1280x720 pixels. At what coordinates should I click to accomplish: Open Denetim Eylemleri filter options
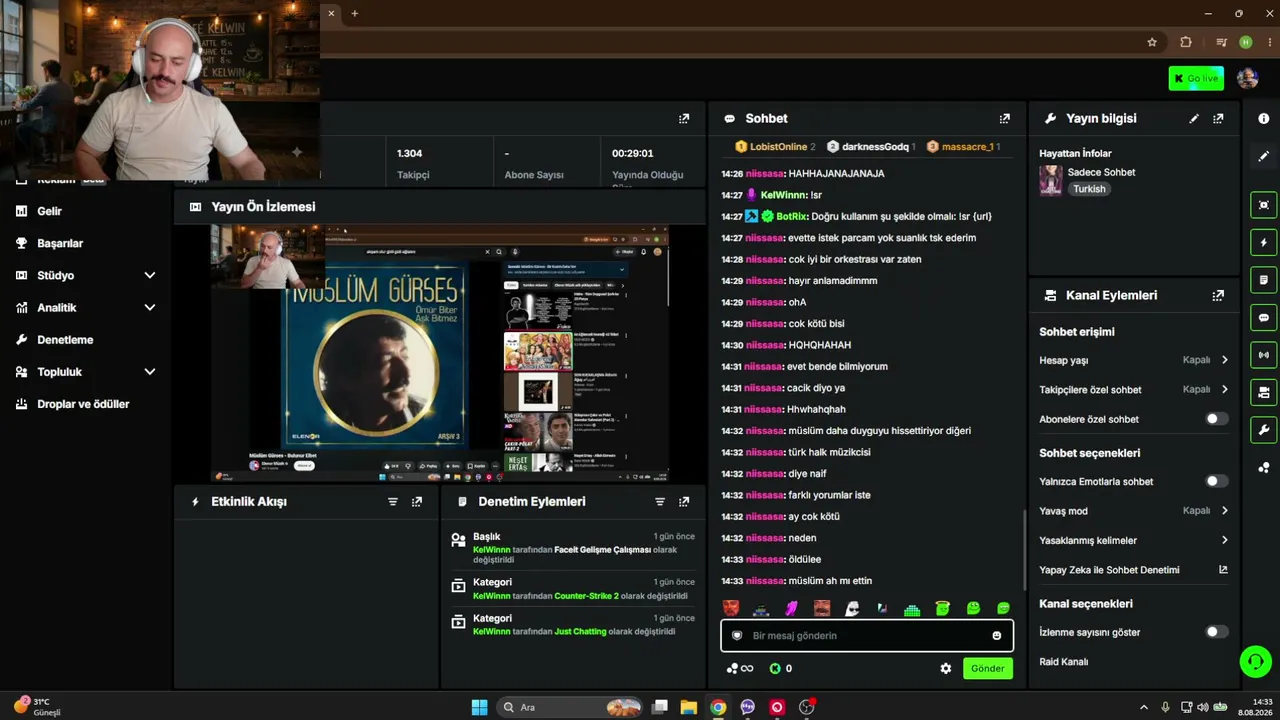point(660,501)
